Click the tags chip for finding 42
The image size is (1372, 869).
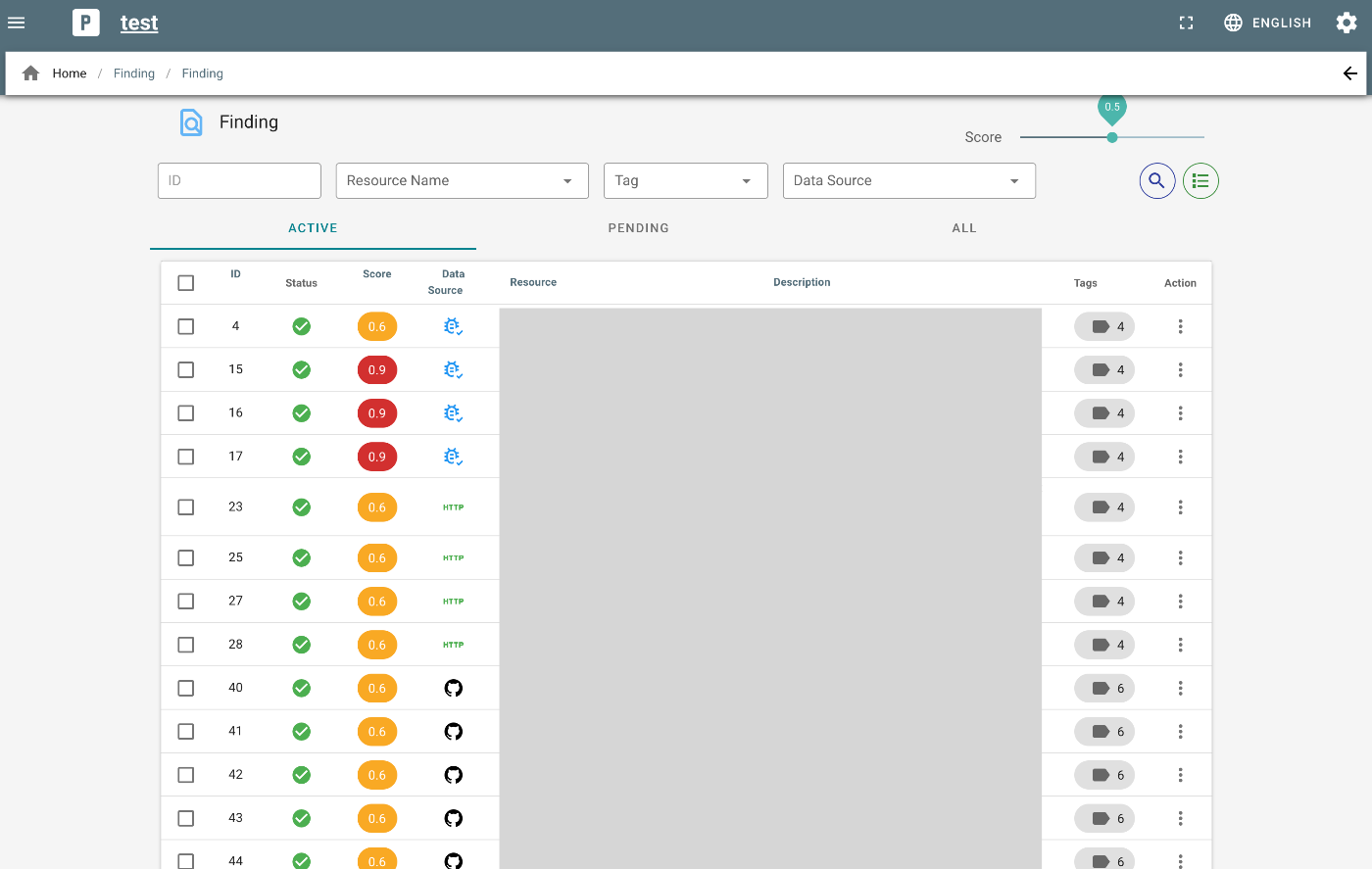1104,775
